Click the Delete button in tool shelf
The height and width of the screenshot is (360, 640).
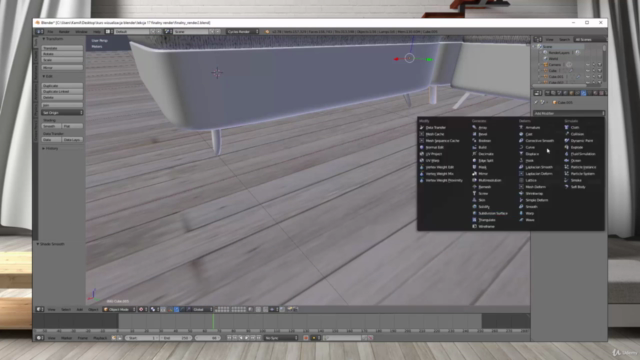point(62,97)
